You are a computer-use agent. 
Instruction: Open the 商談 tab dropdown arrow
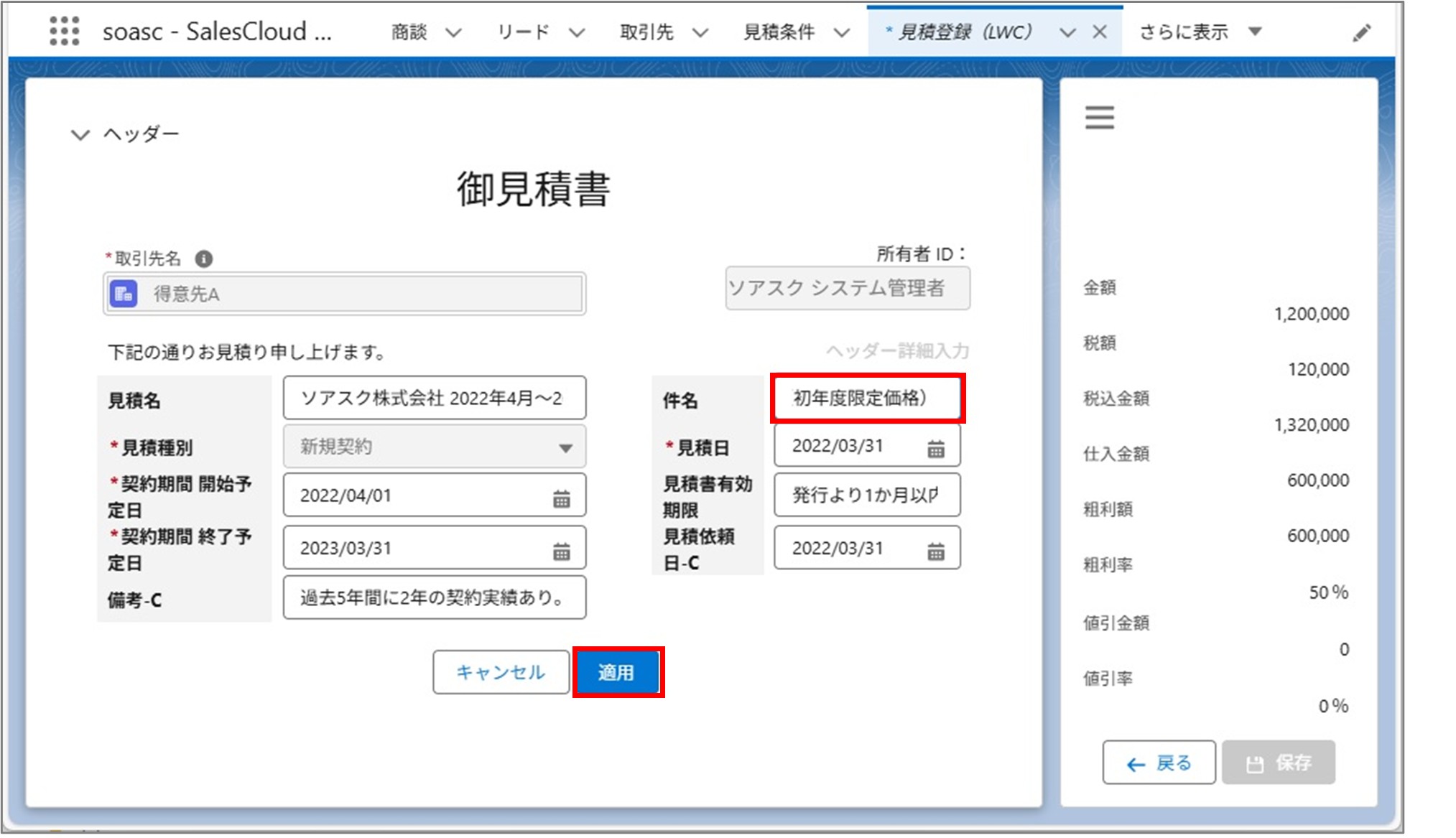[453, 32]
